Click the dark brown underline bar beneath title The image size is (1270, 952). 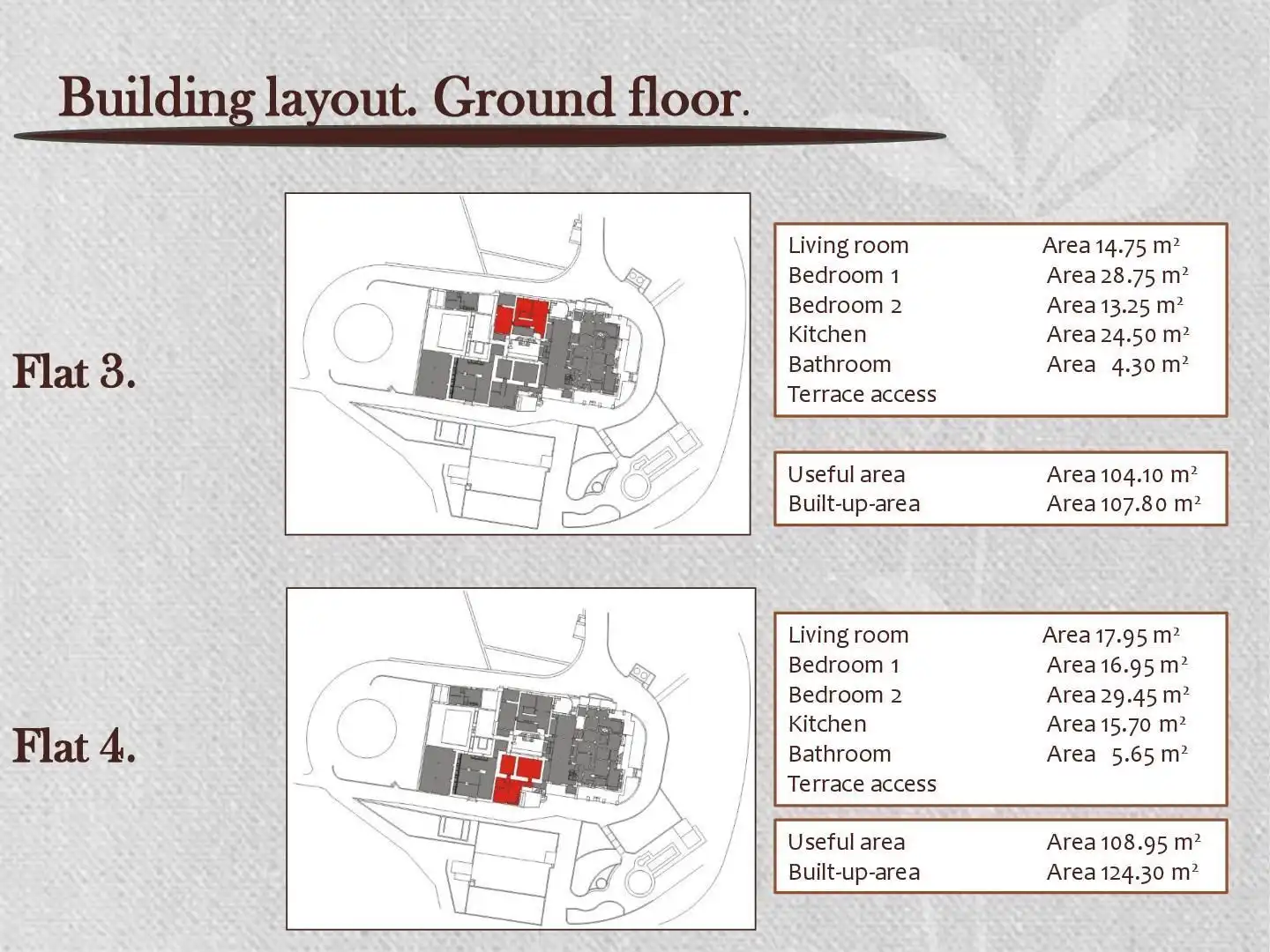480,137
